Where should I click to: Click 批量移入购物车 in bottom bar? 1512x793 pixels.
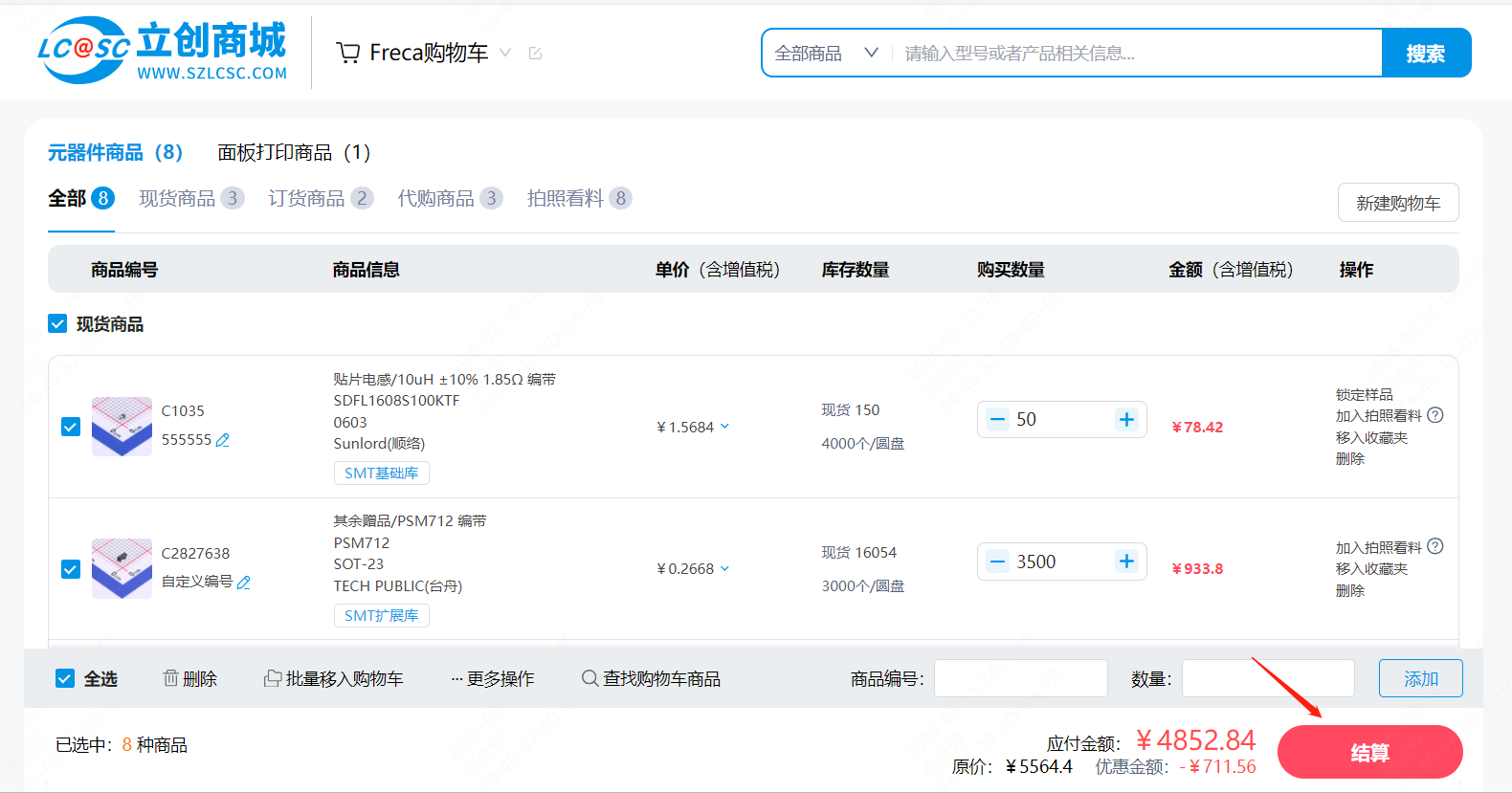click(x=334, y=678)
